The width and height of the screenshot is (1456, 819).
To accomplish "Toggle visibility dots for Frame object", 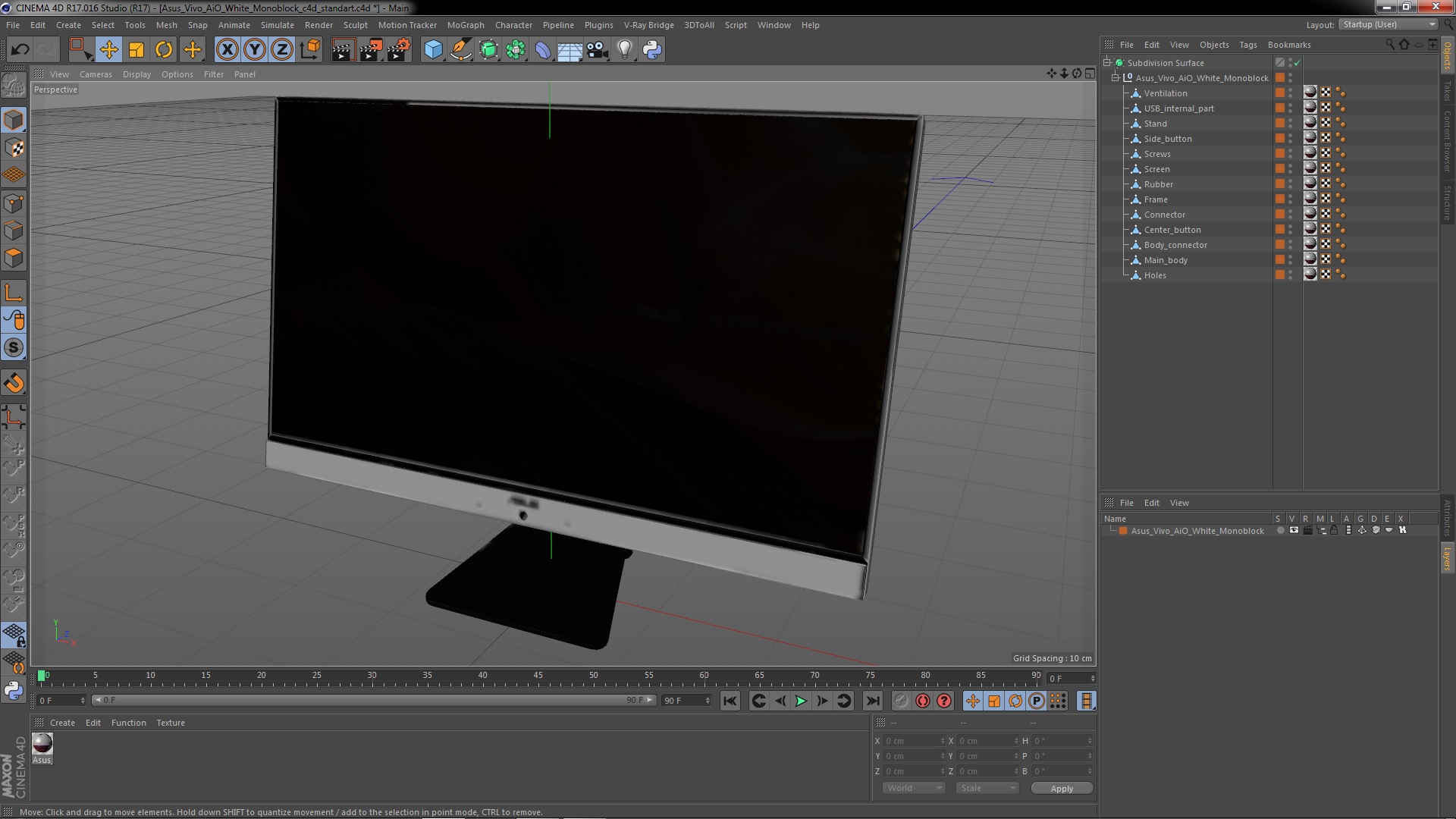I will 1291,199.
